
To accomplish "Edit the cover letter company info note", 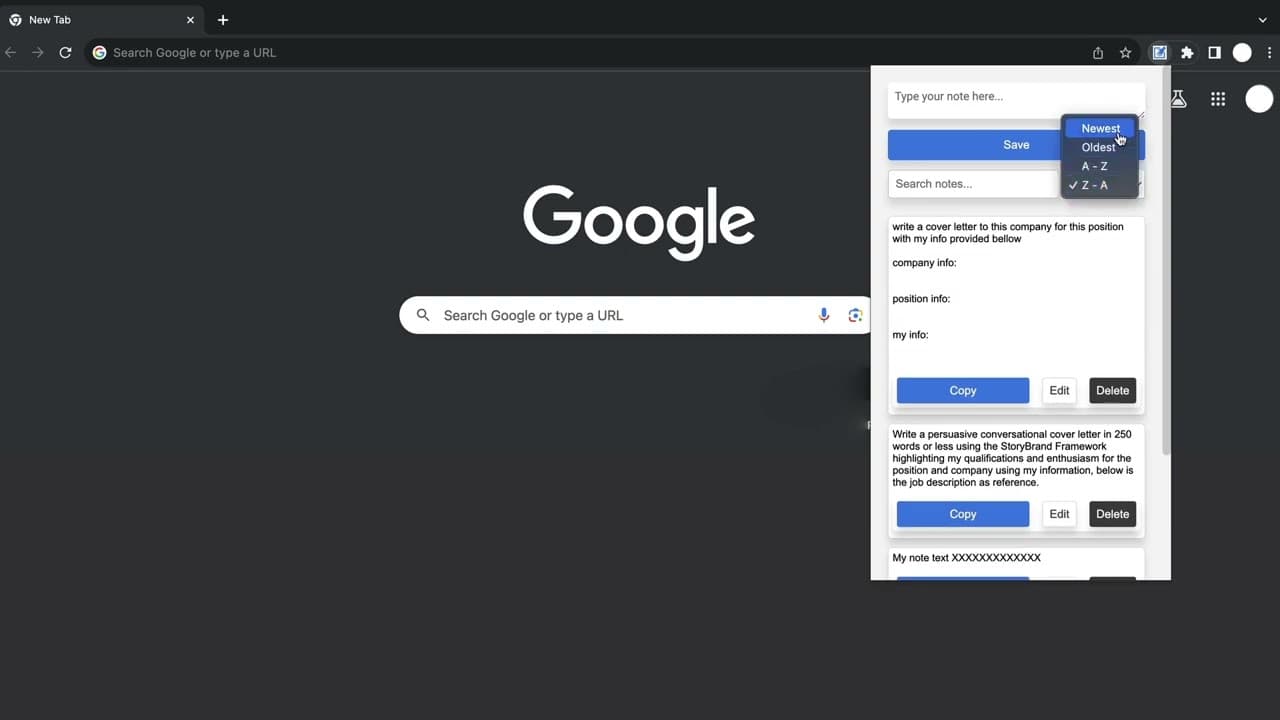I will coord(1059,391).
